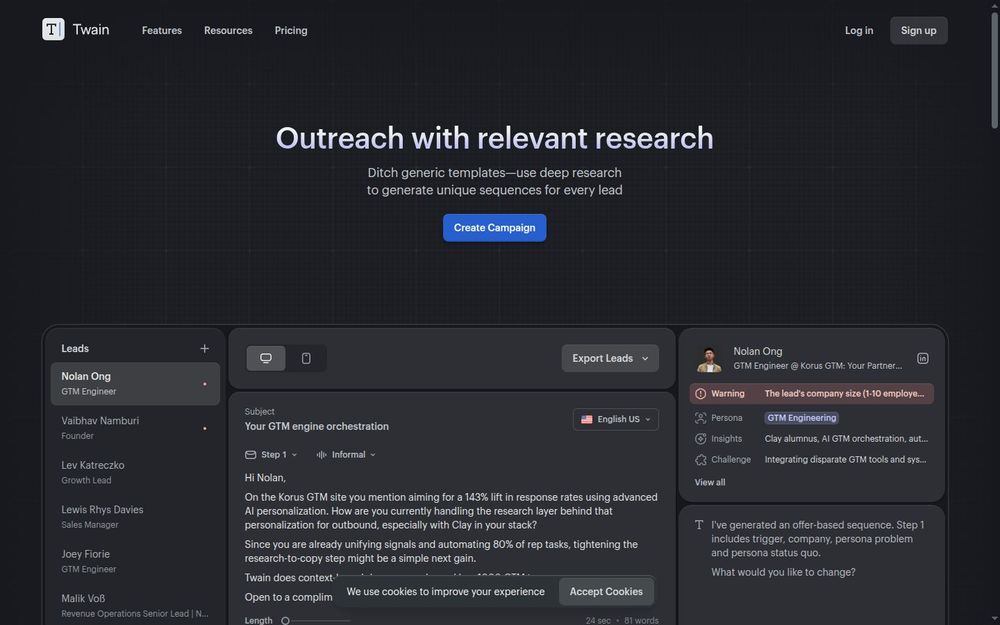
Task: Go to the Pricing page
Action: tap(291, 30)
